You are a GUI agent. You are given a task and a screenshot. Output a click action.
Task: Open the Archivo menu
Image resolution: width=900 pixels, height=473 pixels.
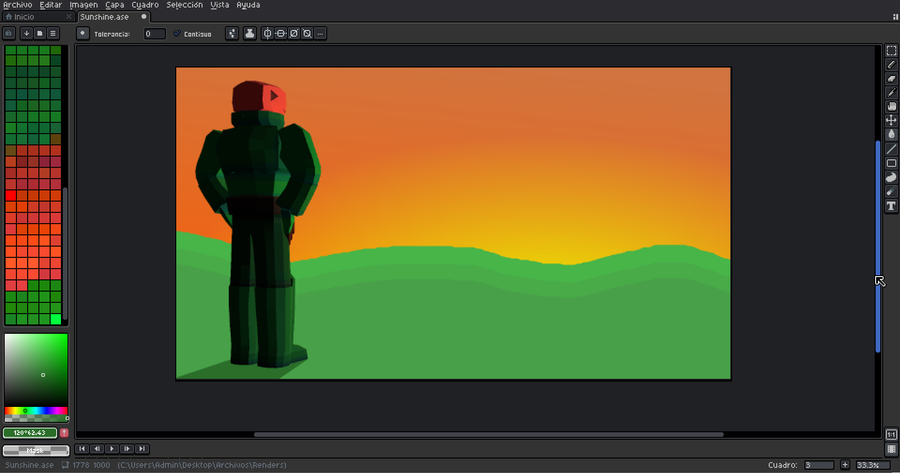click(x=17, y=5)
